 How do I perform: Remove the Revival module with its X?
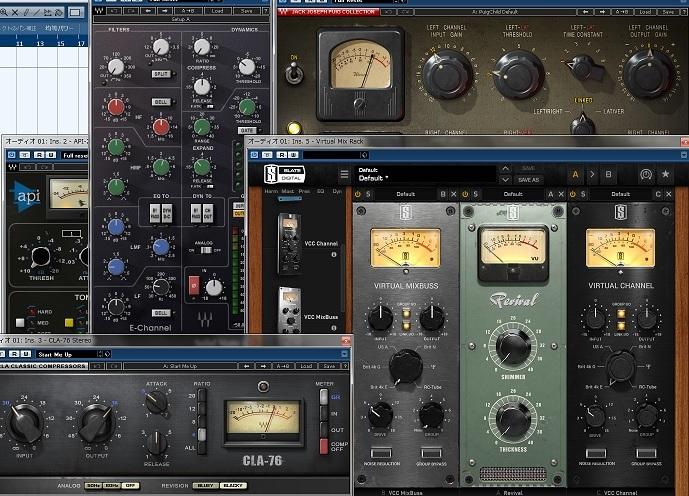pyautogui.click(x=561, y=194)
